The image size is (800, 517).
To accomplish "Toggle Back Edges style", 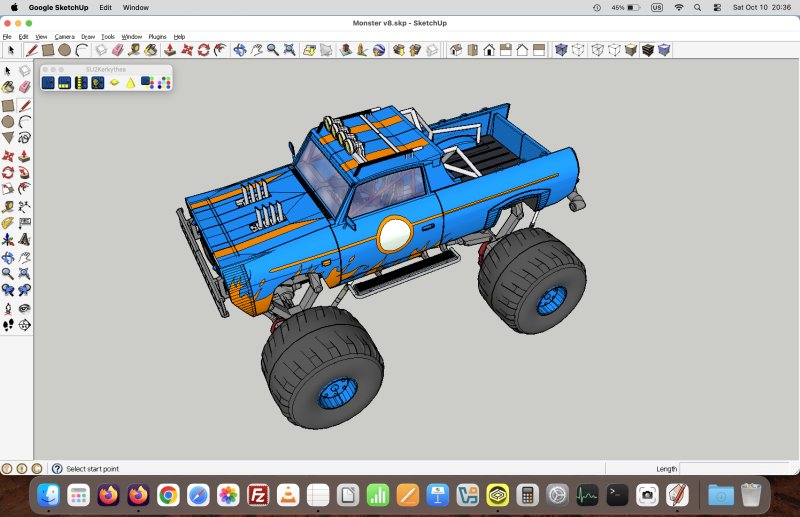I will click(x=578, y=50).
